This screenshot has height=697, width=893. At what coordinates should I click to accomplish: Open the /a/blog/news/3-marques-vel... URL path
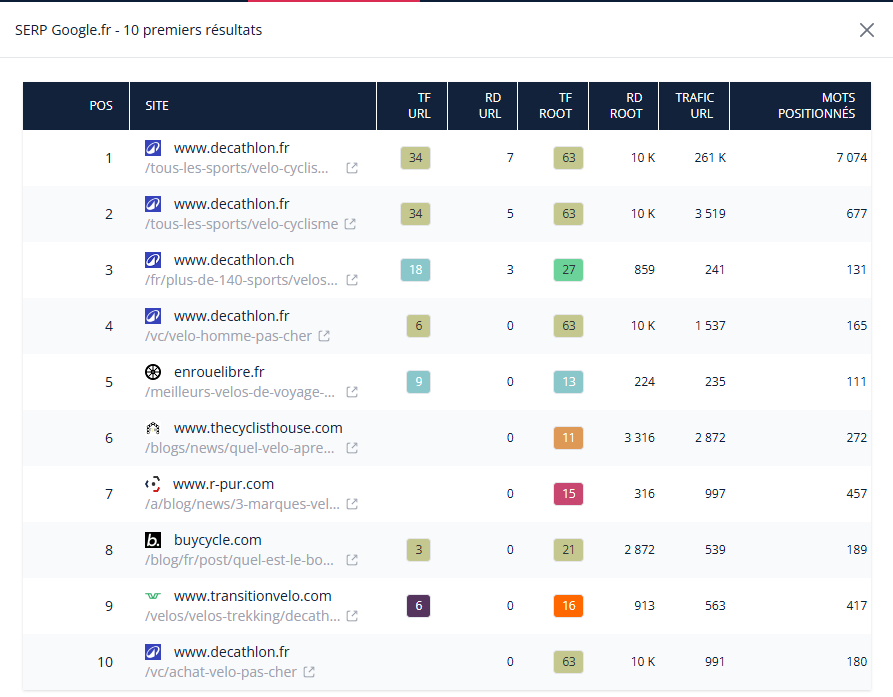(x=242, y=504)
